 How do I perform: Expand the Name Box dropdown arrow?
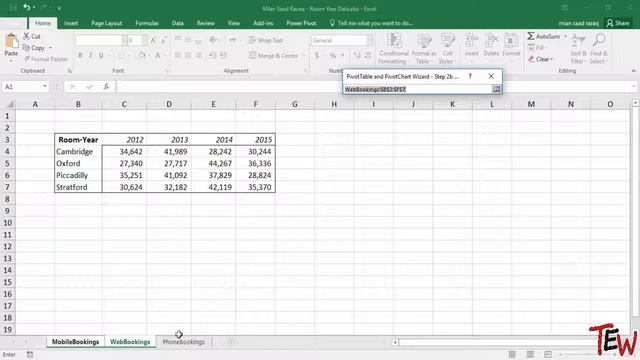point(44,87)
